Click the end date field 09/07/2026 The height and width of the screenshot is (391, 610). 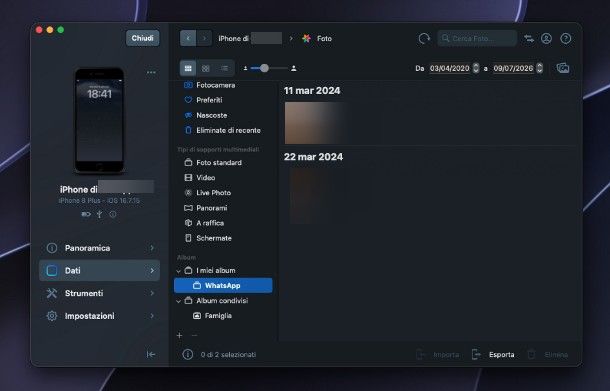513,68
